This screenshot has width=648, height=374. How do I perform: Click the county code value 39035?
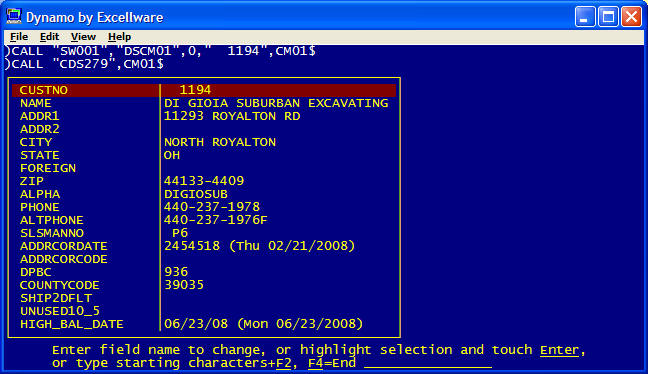point(184,285)
